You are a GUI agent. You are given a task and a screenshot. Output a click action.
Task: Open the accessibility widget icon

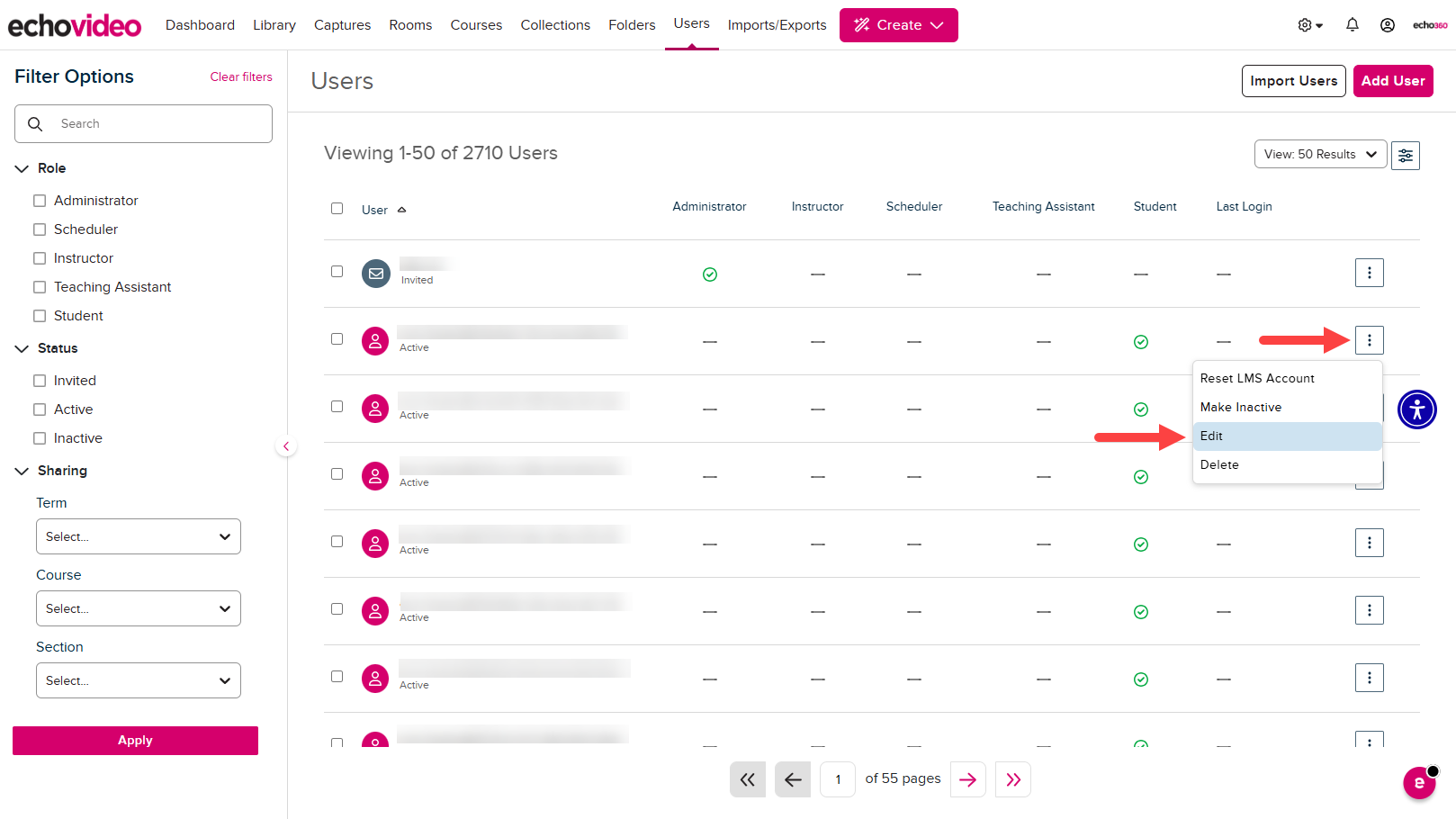(x=1416, y=409)
